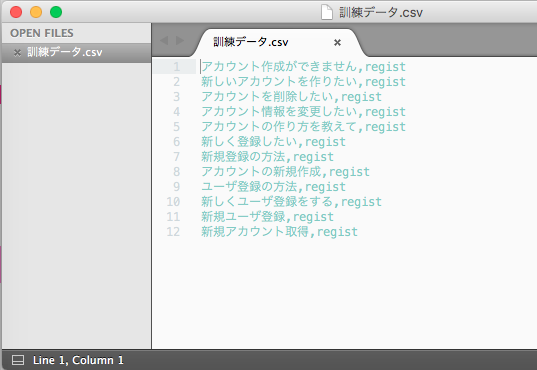Click the title bar filename 訓練データ.csv
Viewport: 537px width, 370px height.
(x=381, y=13)
